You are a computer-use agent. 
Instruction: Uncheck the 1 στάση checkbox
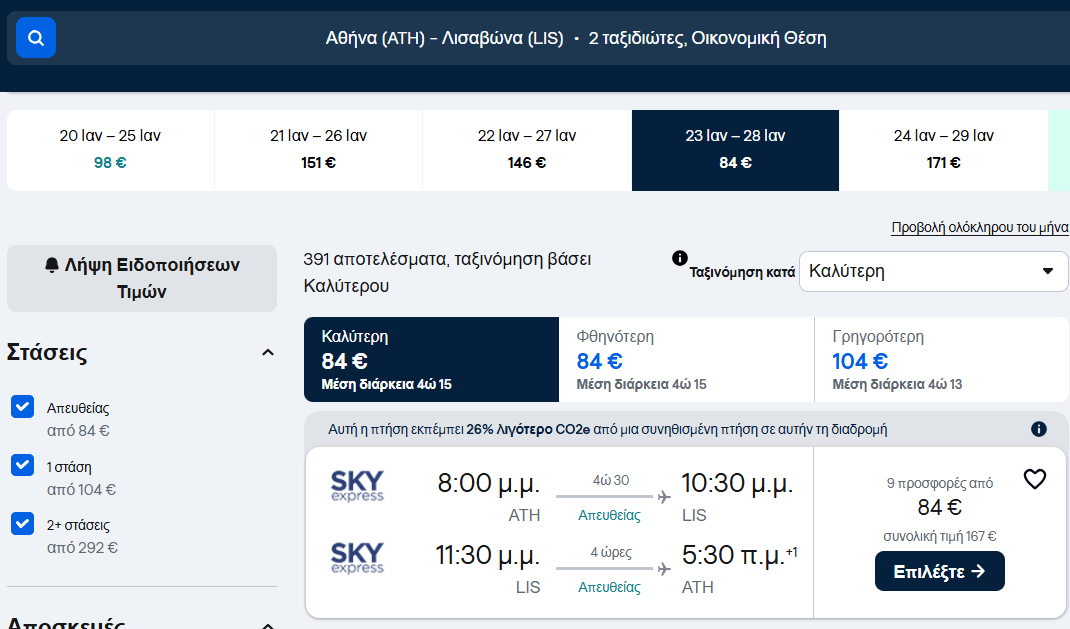(23, 465)
